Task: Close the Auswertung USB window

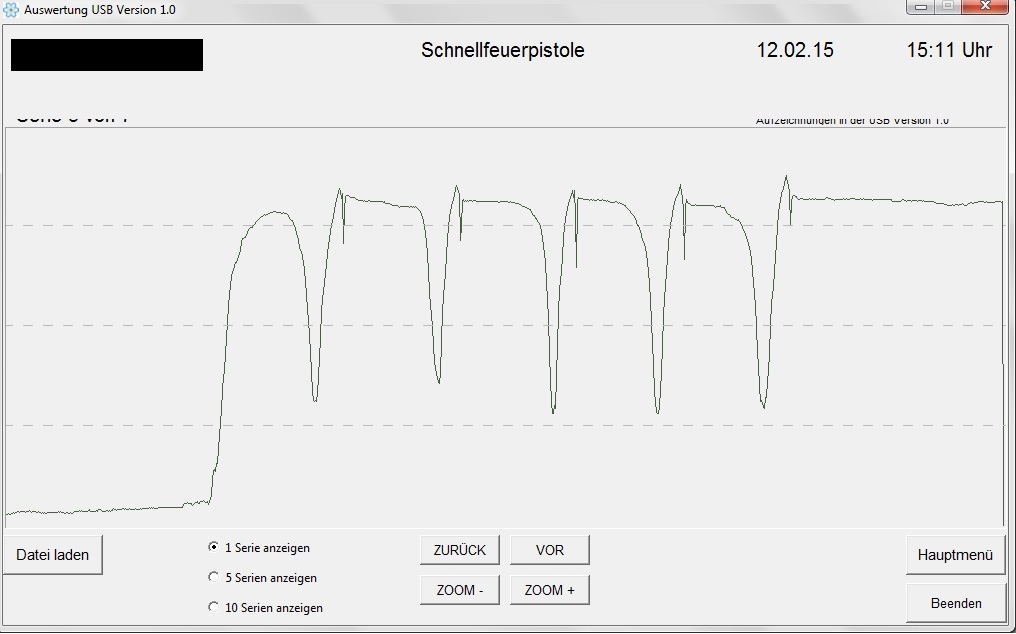Action: 985,6
